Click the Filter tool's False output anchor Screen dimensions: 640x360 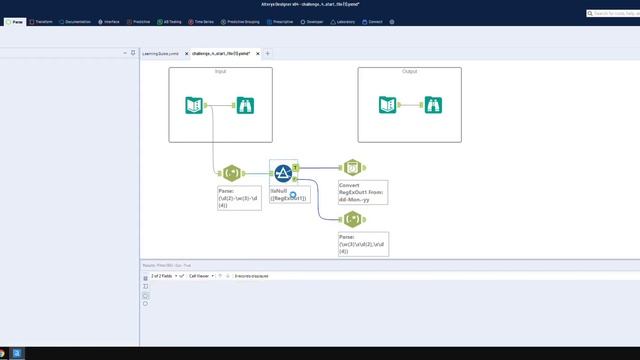tap(295, 179)
